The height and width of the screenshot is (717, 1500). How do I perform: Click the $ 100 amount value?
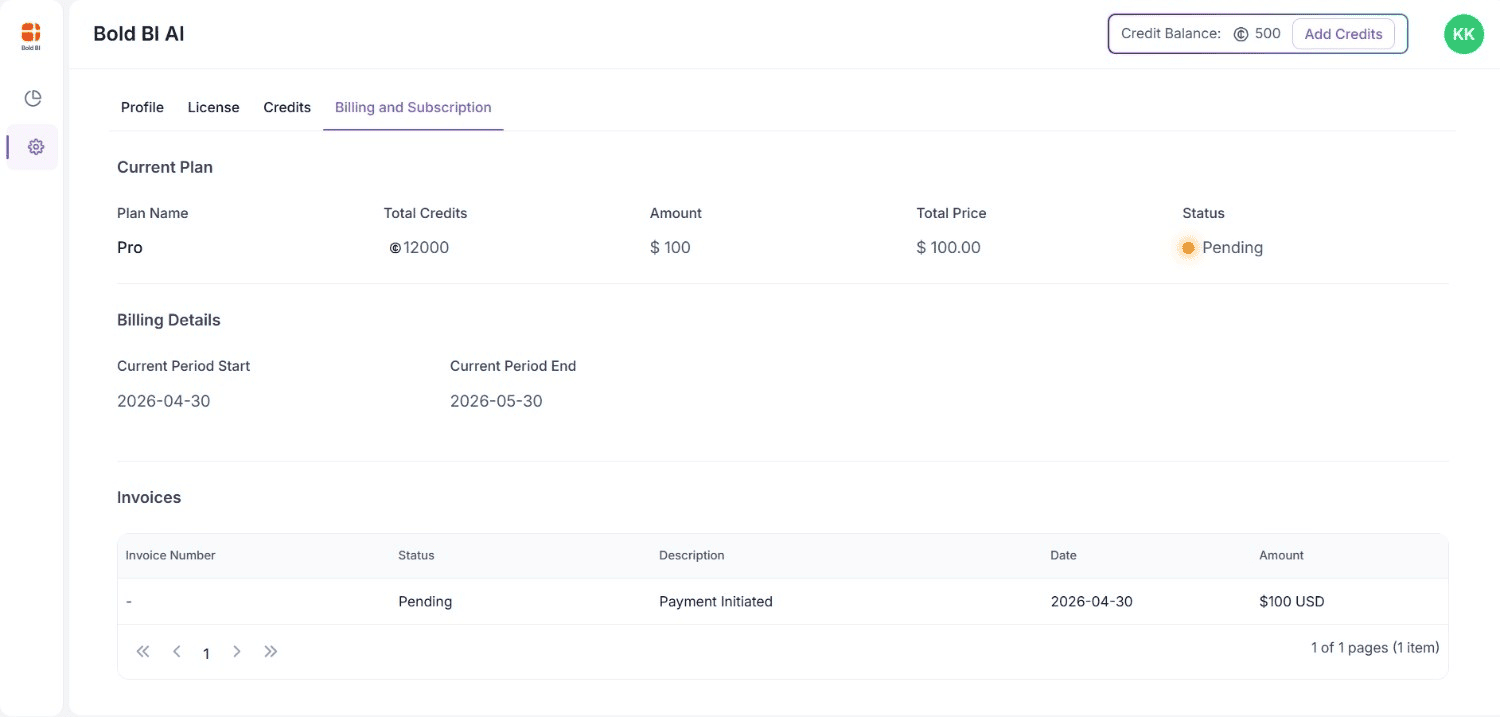click(670, 248)
